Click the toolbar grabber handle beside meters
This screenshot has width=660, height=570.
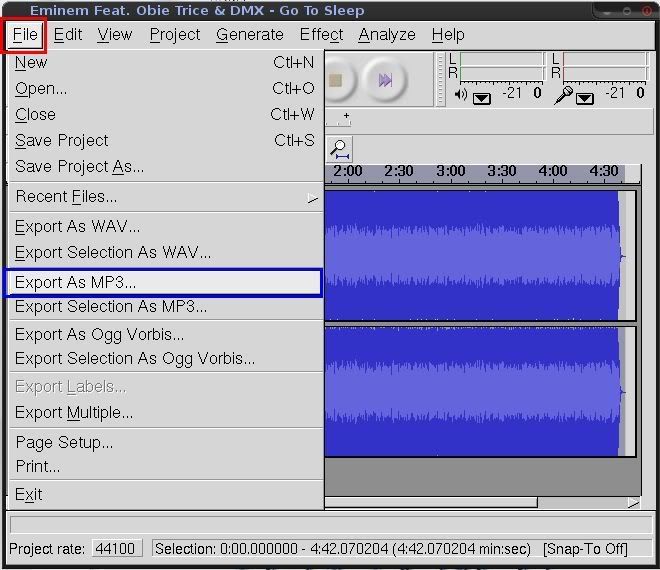tap(440, 79)
